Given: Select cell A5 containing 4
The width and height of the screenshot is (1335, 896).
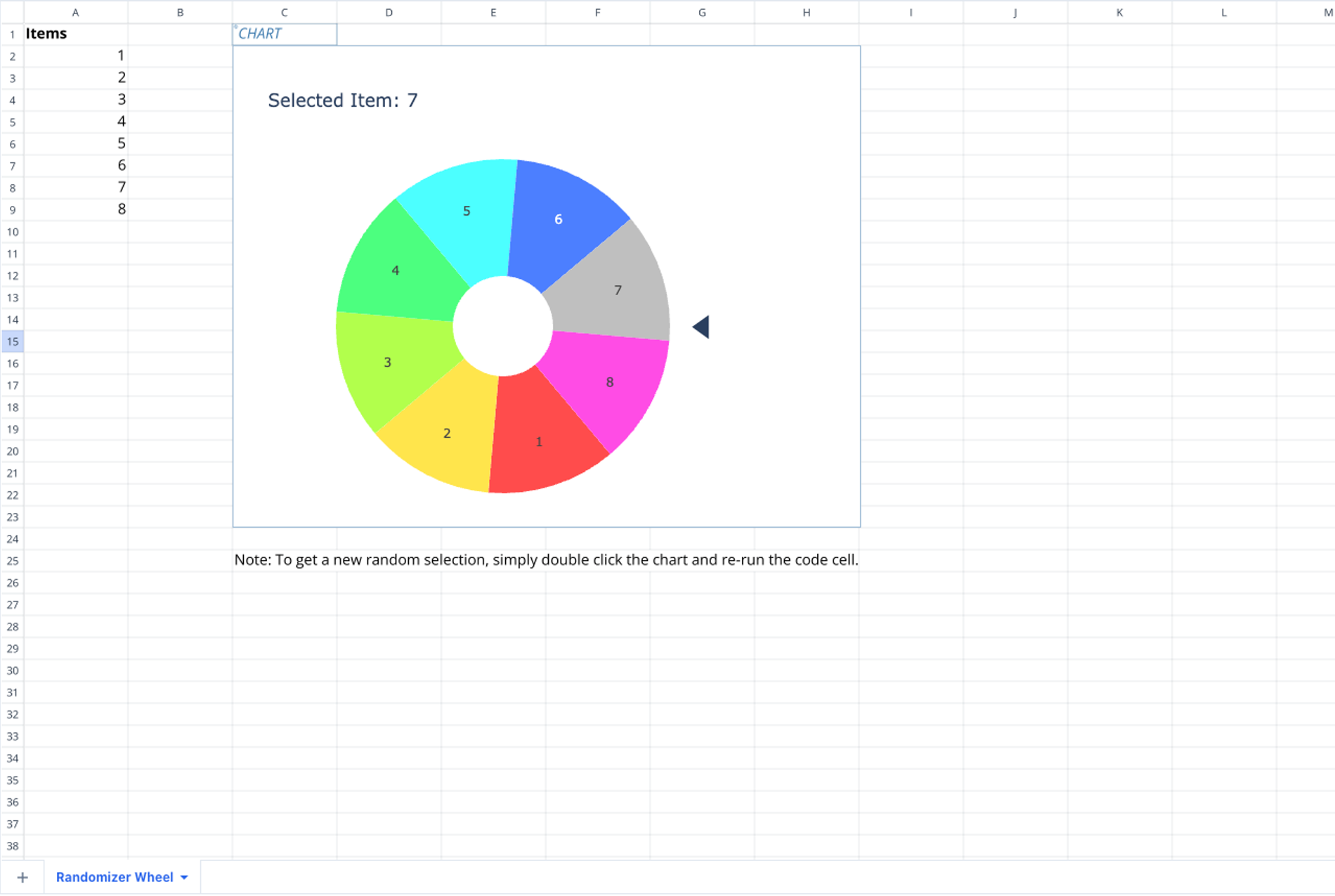Looking at the screenshot, I should coord(76,122).
